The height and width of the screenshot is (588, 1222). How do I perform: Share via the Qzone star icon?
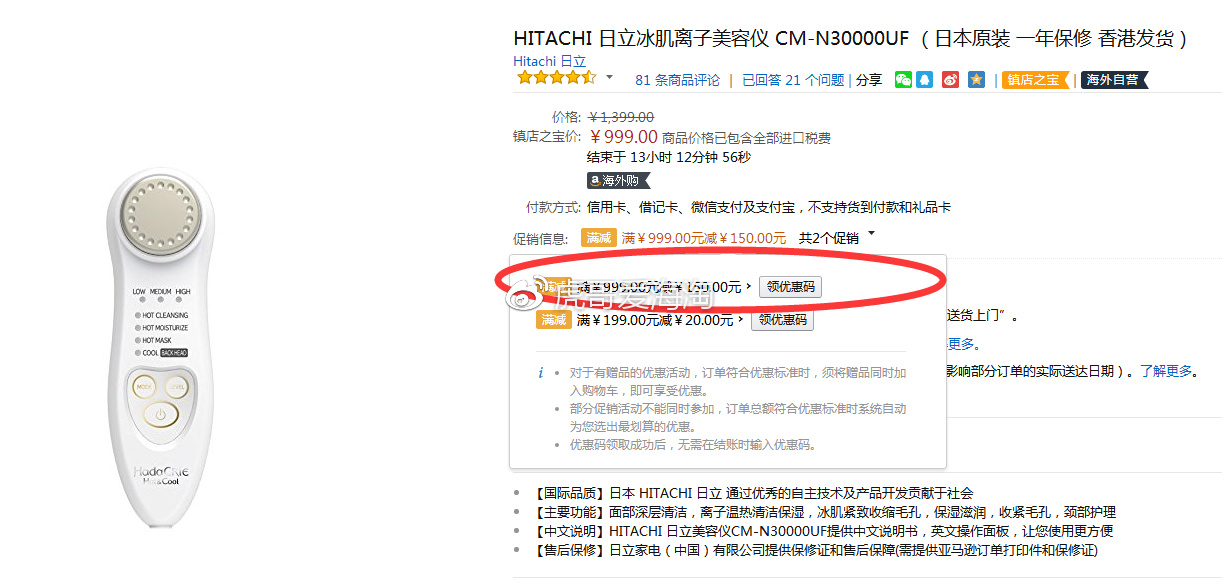(x=976, y=79)
